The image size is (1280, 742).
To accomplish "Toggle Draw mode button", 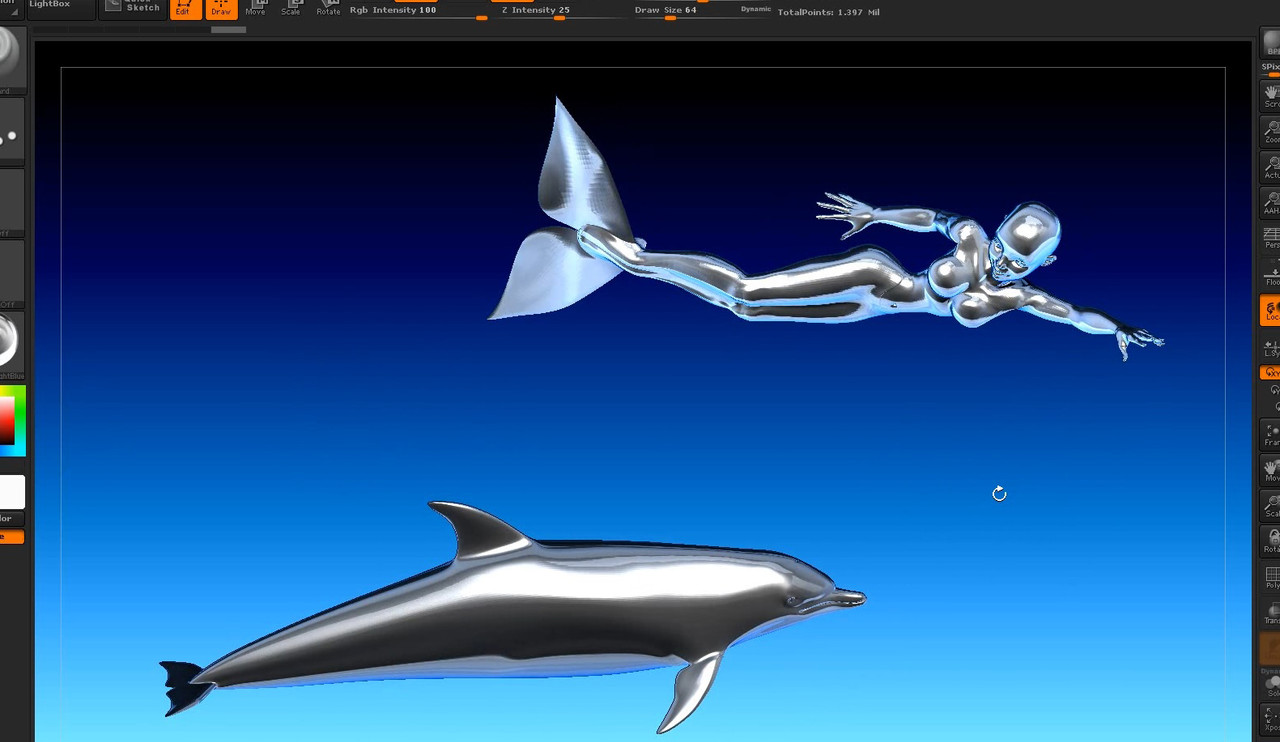I will pos(221,8).
